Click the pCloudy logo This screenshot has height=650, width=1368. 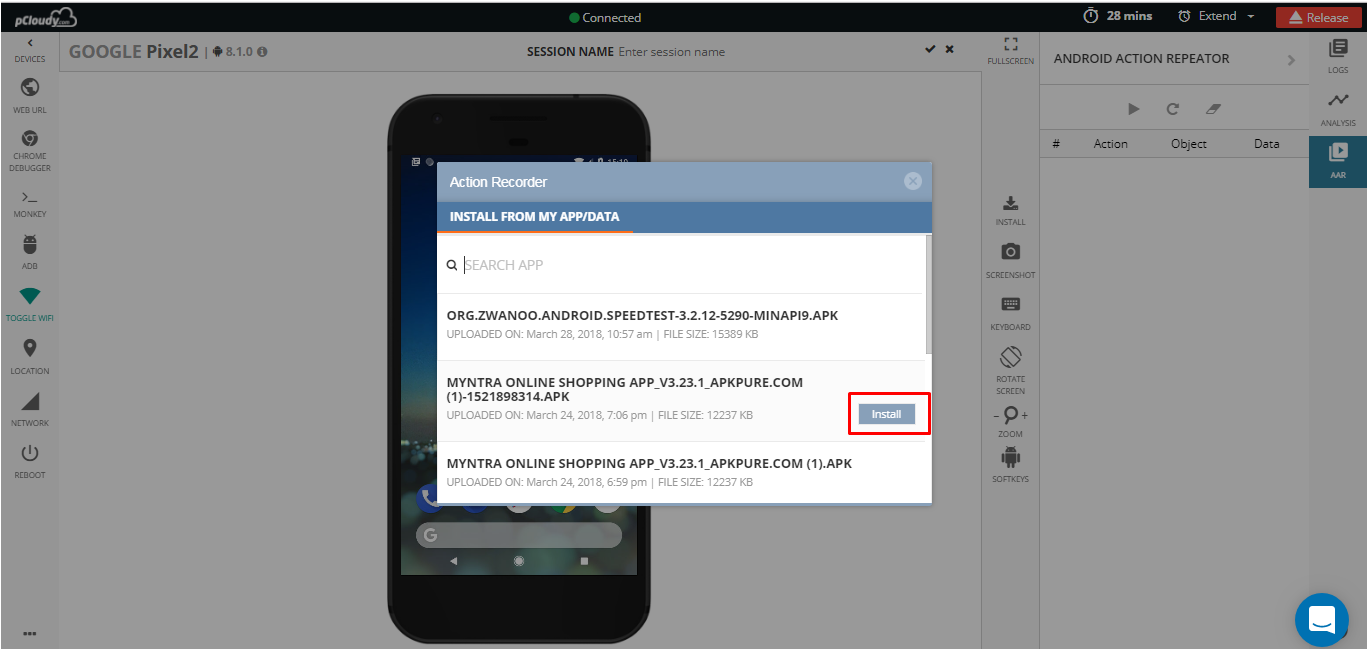pyautogui.click(x=45, y=17)
